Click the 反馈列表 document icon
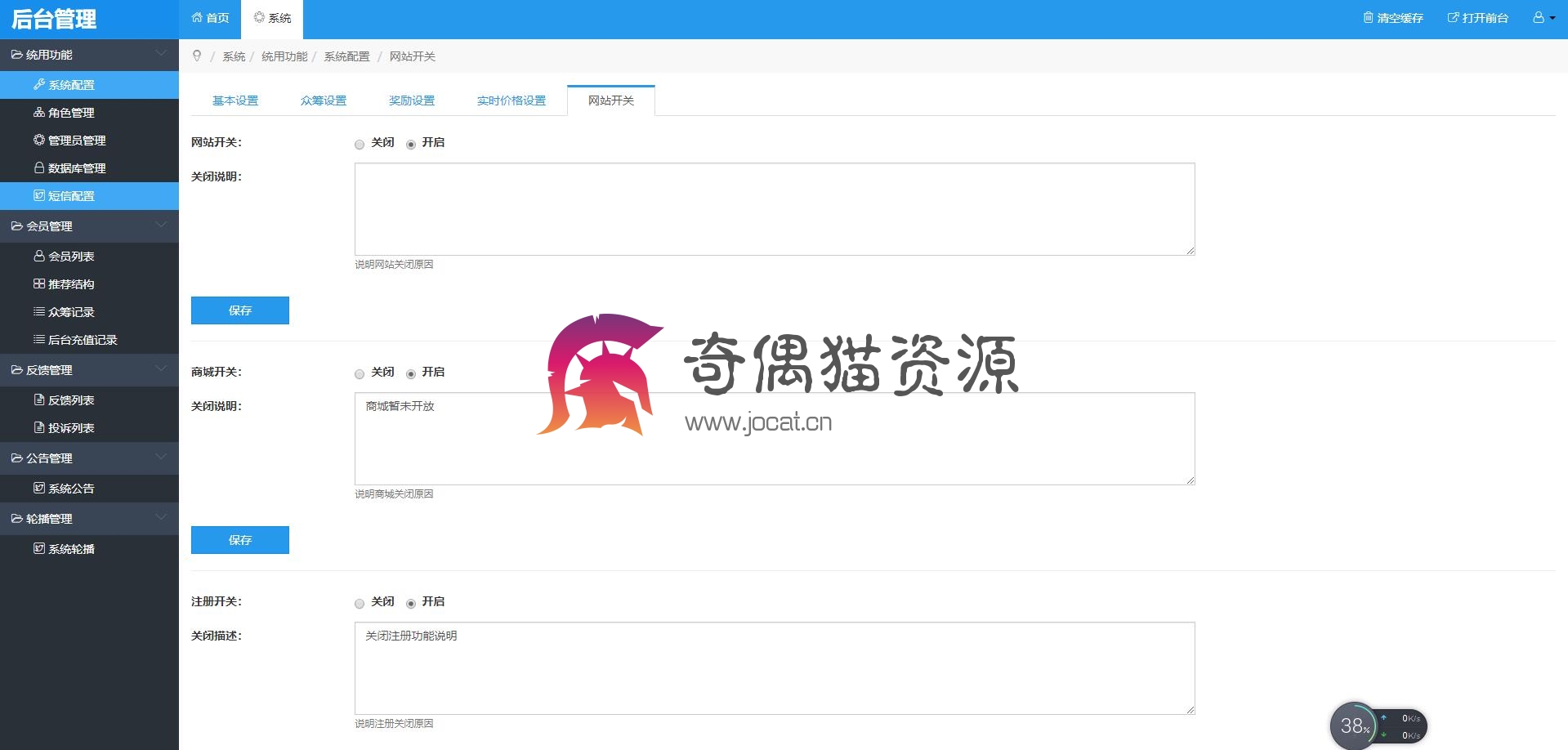Viewport: 1568px width, 750px height. pos(39,400)
